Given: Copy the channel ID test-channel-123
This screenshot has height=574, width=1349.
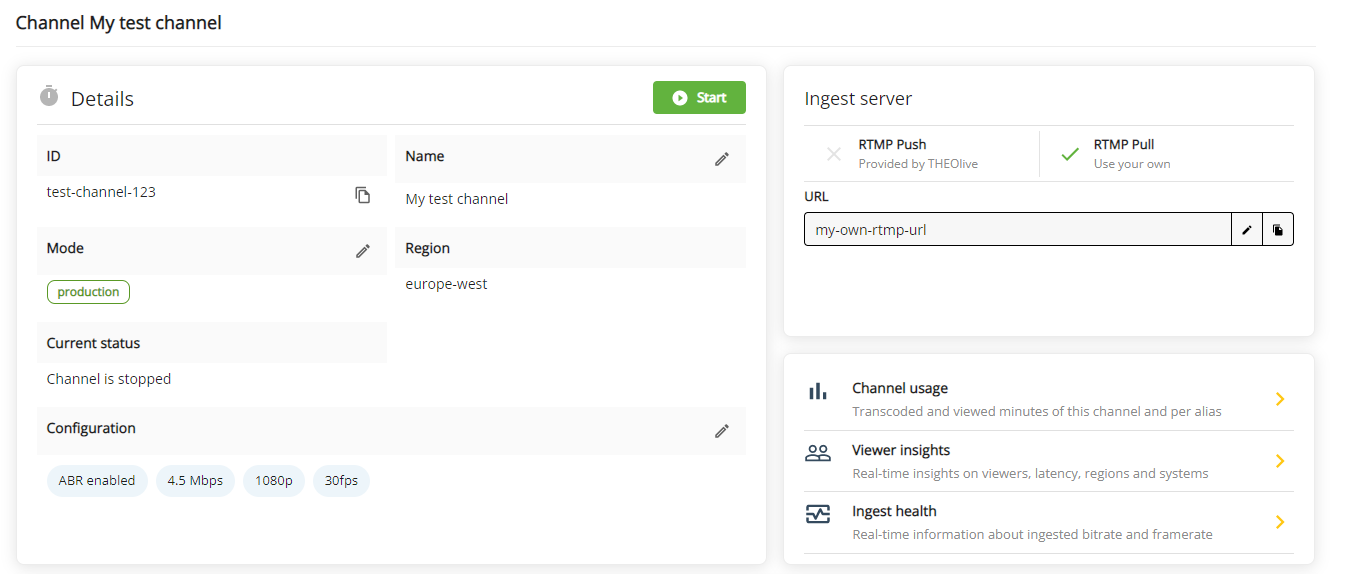Looking at the screenshot, I should pyautogui.click(x=363, y=195).
